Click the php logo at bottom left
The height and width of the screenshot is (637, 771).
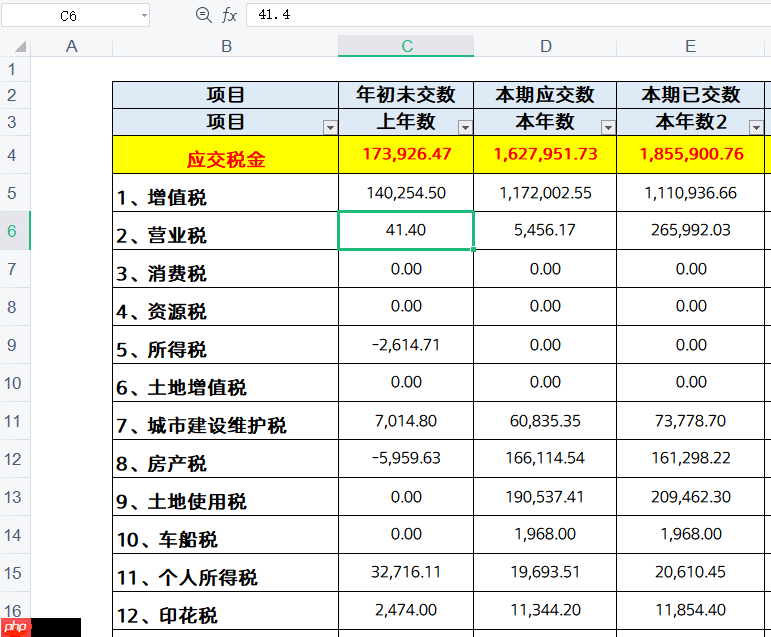coord(16,627)
